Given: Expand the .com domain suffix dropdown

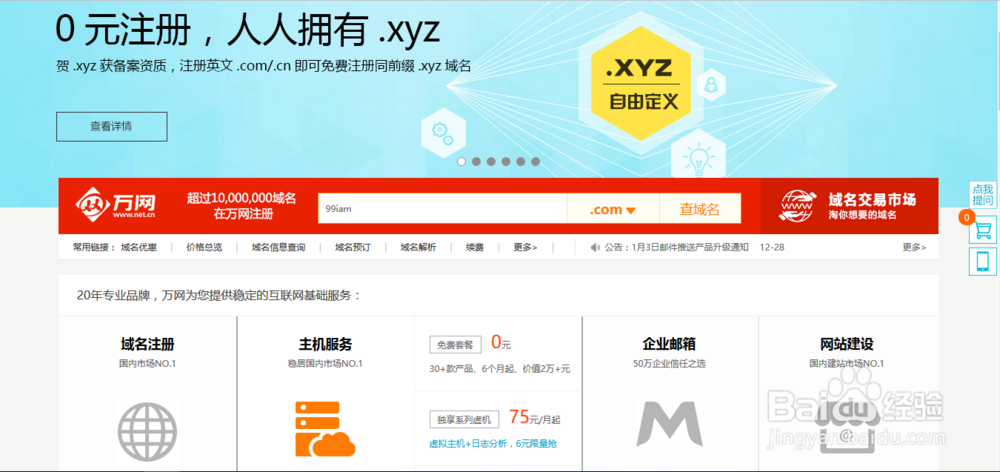Looking at the screenshot, I should (x=613, y=209).
